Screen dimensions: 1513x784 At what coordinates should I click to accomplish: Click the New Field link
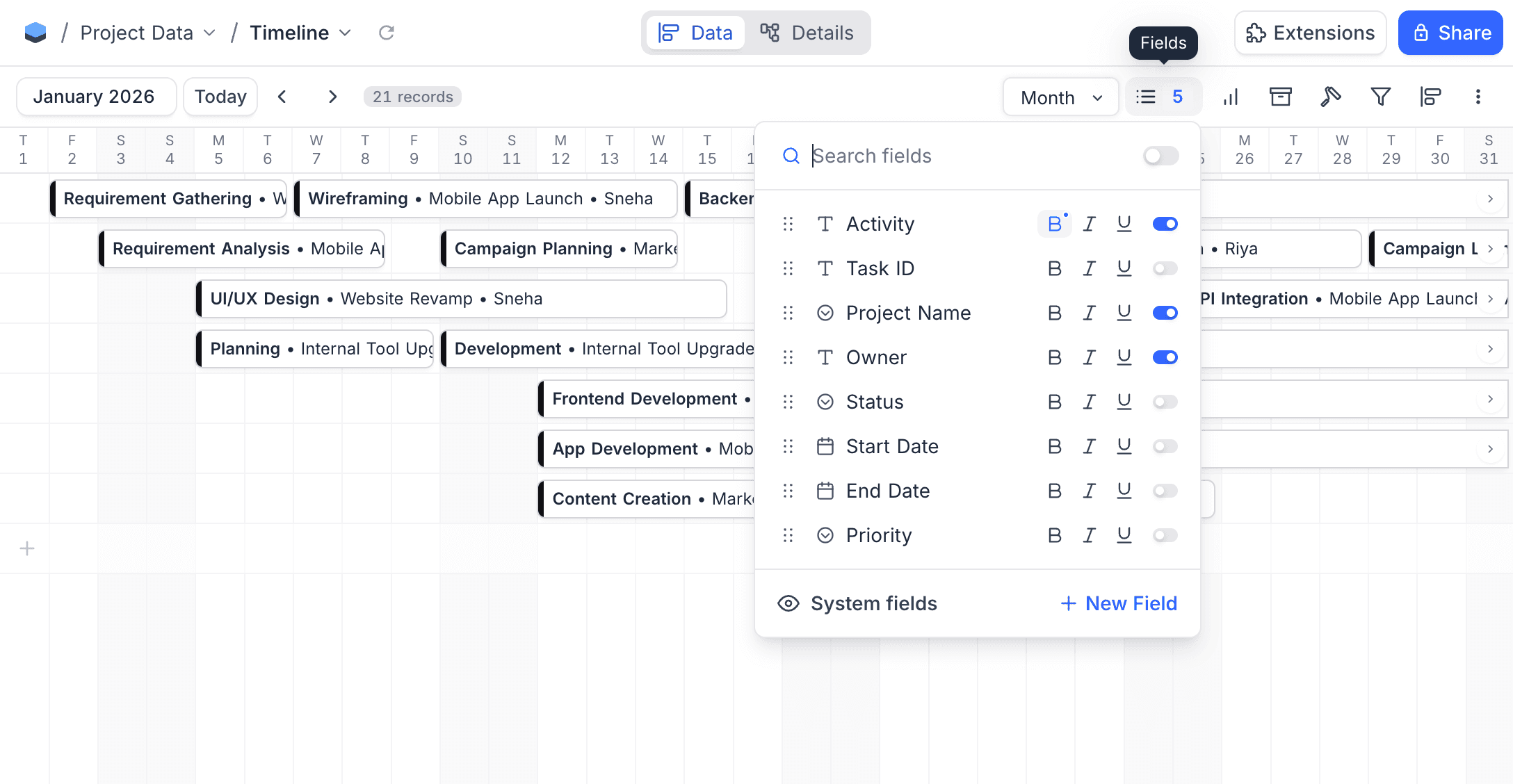click(x=1119, y=603)
